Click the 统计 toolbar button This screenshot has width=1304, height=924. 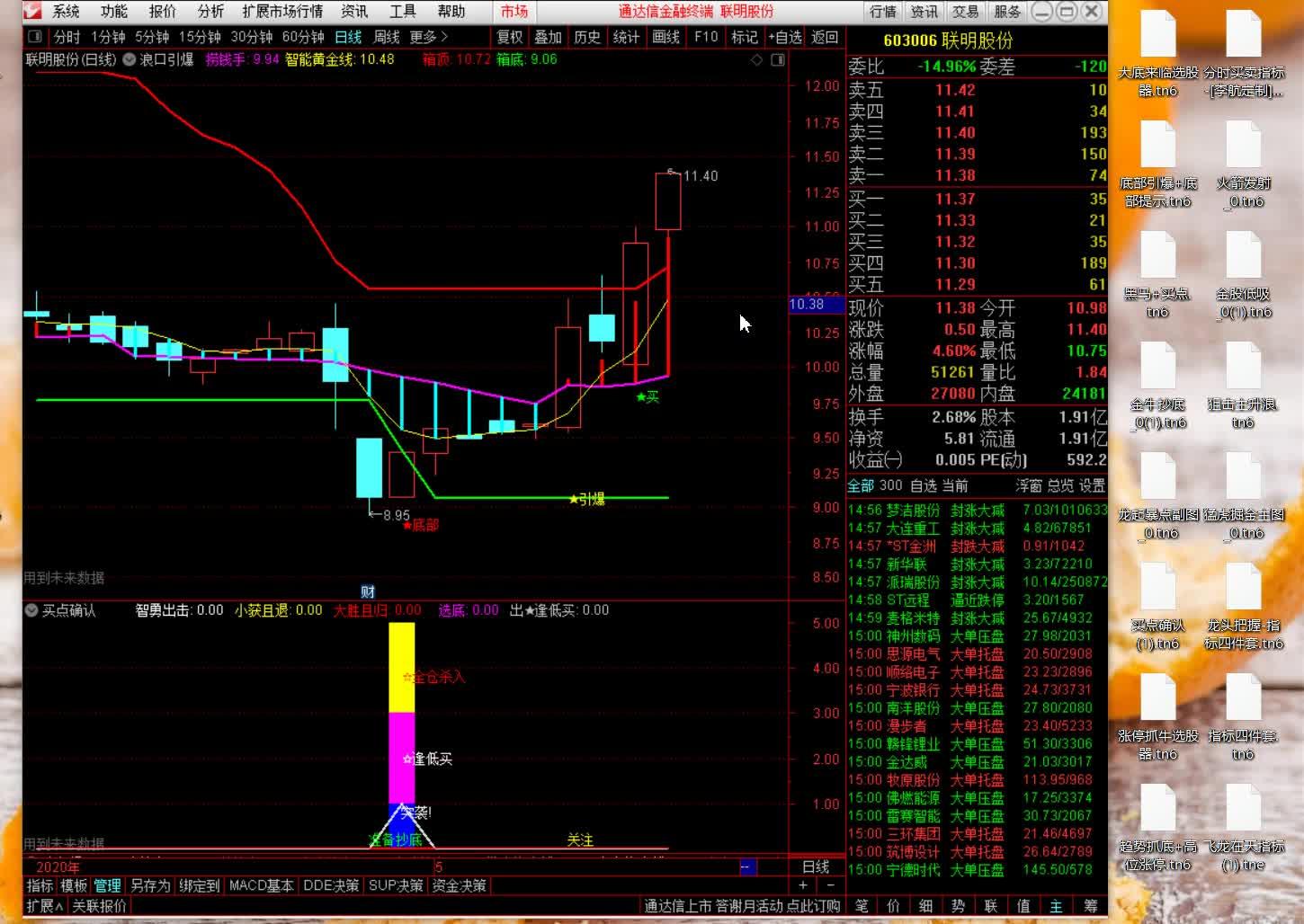626,37
